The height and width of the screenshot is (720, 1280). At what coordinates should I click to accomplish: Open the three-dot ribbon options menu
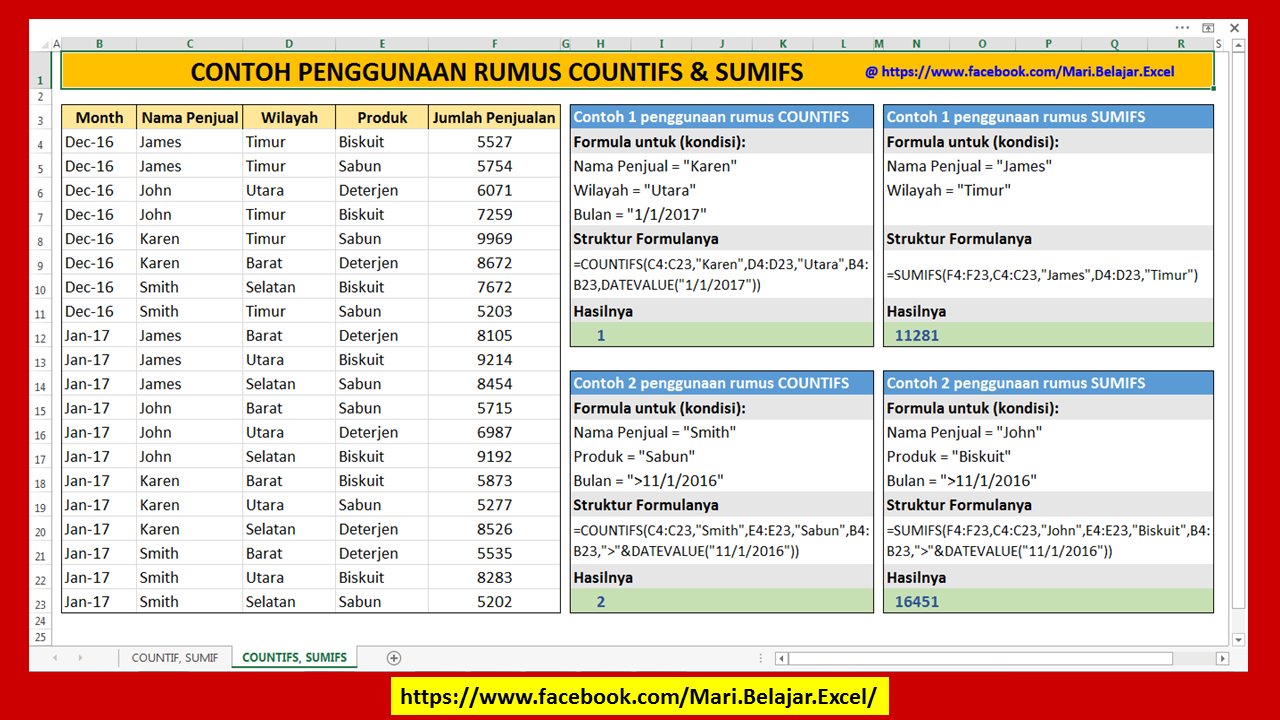click(x=1183, y=28)
